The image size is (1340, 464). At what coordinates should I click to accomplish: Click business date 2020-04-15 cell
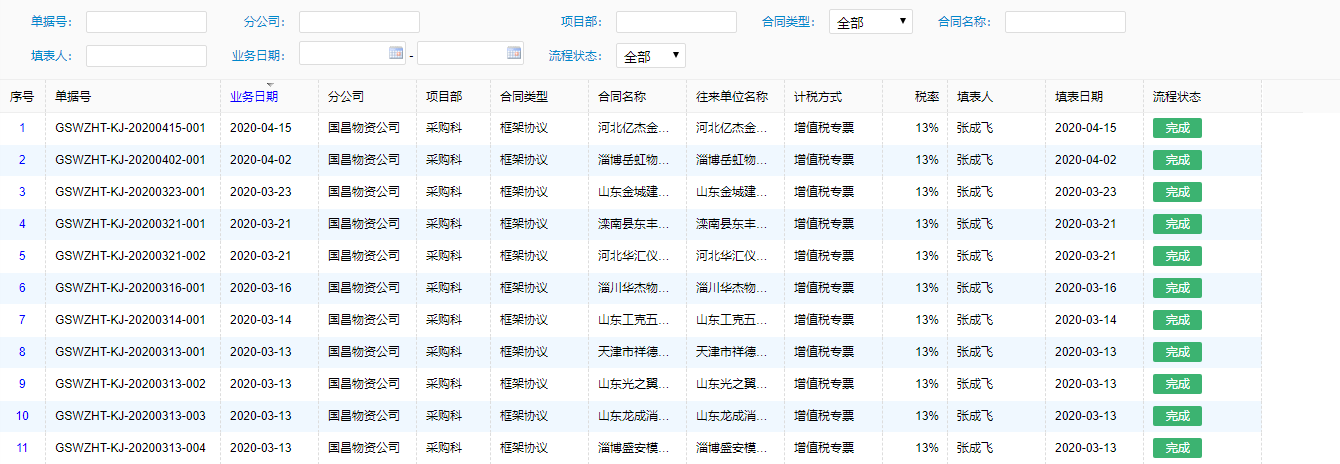point(261,128)
